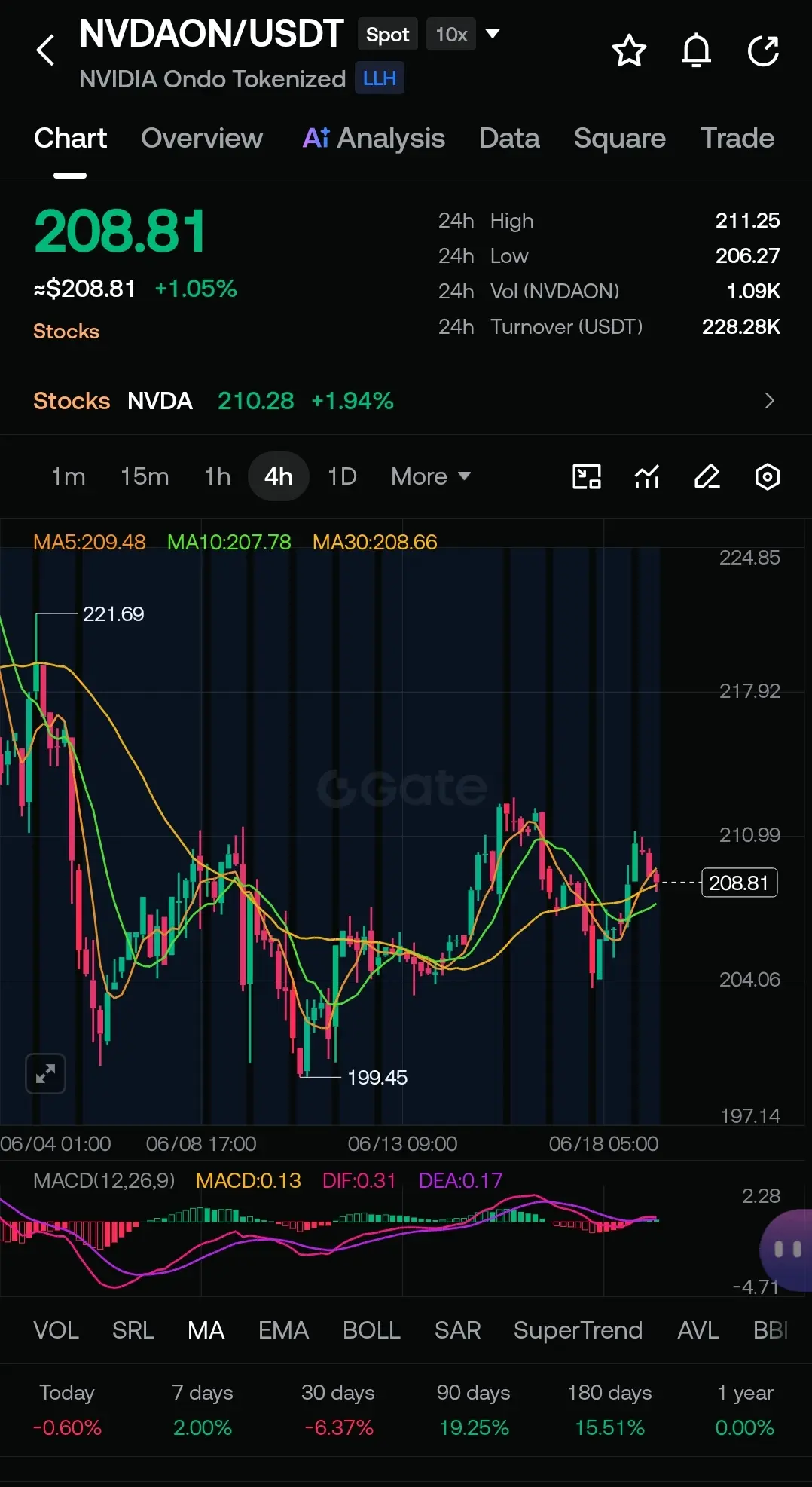Screen dimensions: 812x1487
Task: Expand the More timeframes dropdown
Action: [x=431, y=476]
